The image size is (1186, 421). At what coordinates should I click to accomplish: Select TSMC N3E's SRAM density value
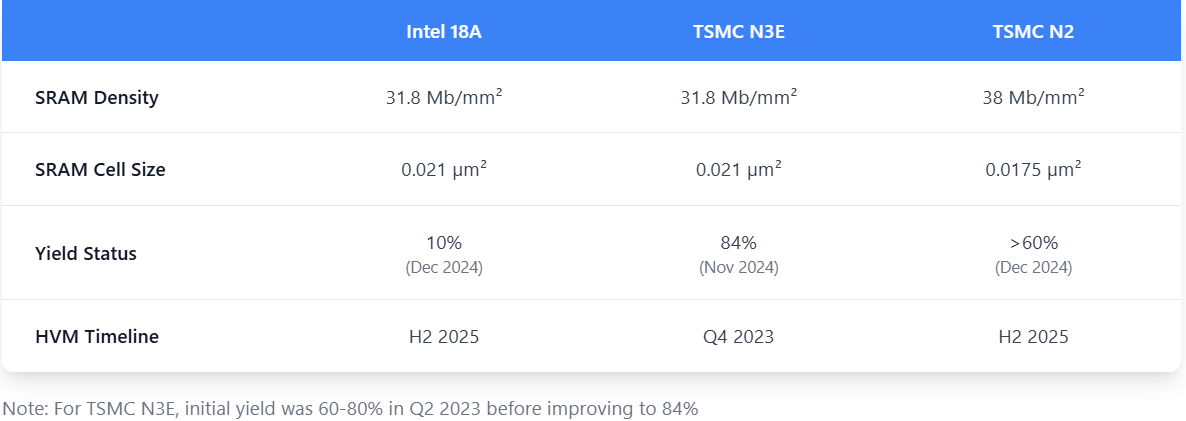pyautogui.click(x=738, y=98)
